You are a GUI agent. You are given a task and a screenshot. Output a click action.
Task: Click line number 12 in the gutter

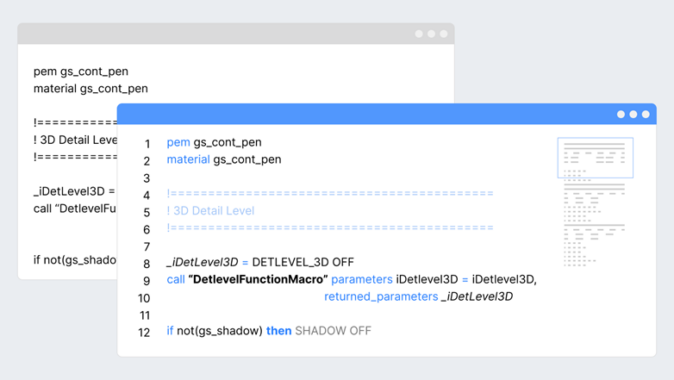pos(144,333)
